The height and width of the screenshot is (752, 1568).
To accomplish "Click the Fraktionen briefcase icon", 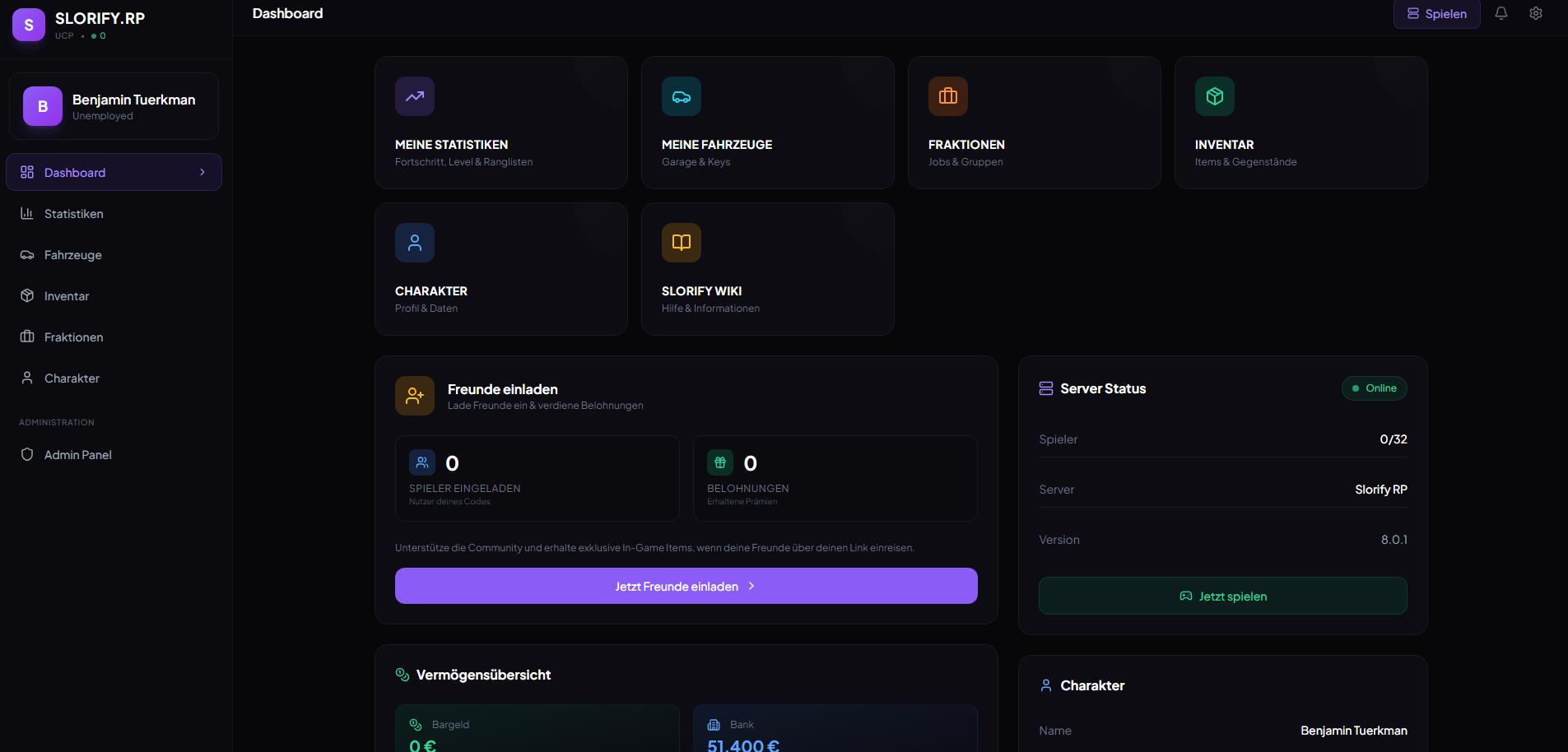I will pos(948,96).
